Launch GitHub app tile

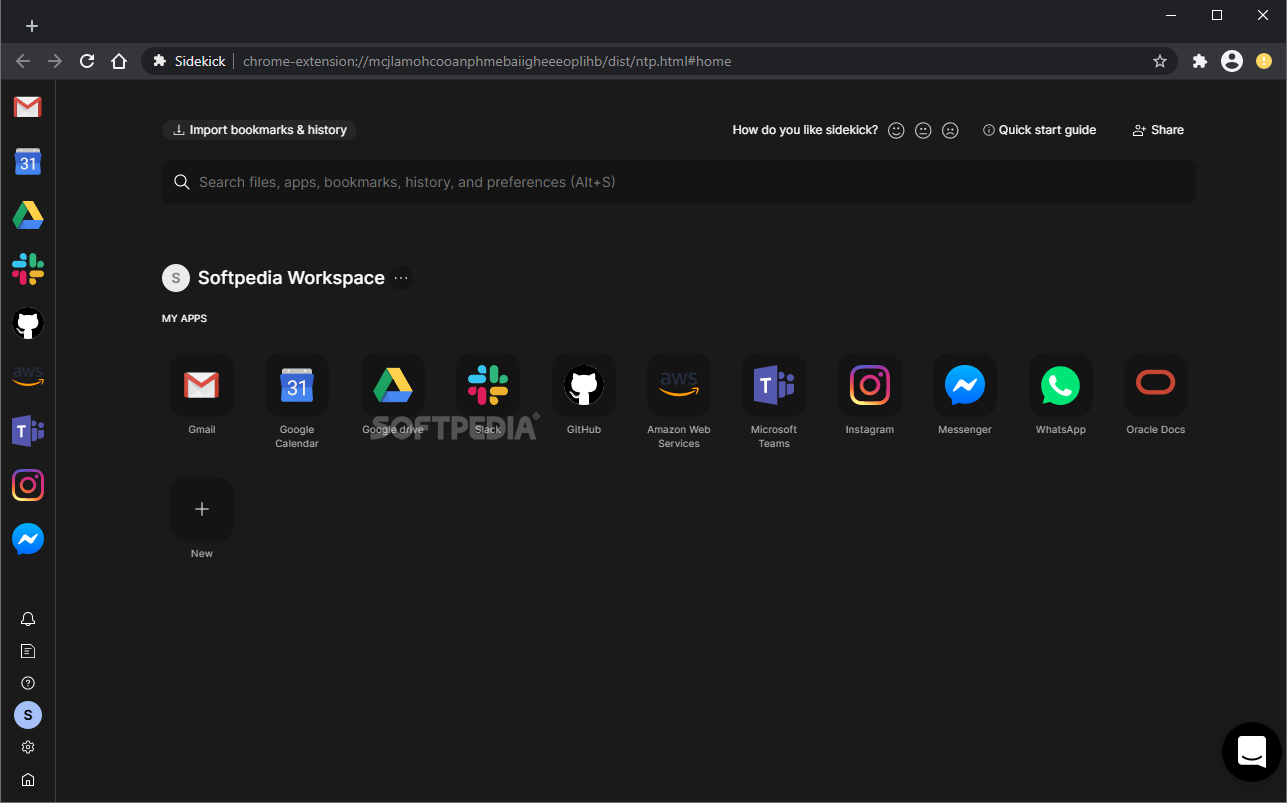pyautogui.click(x=584, y=385)
